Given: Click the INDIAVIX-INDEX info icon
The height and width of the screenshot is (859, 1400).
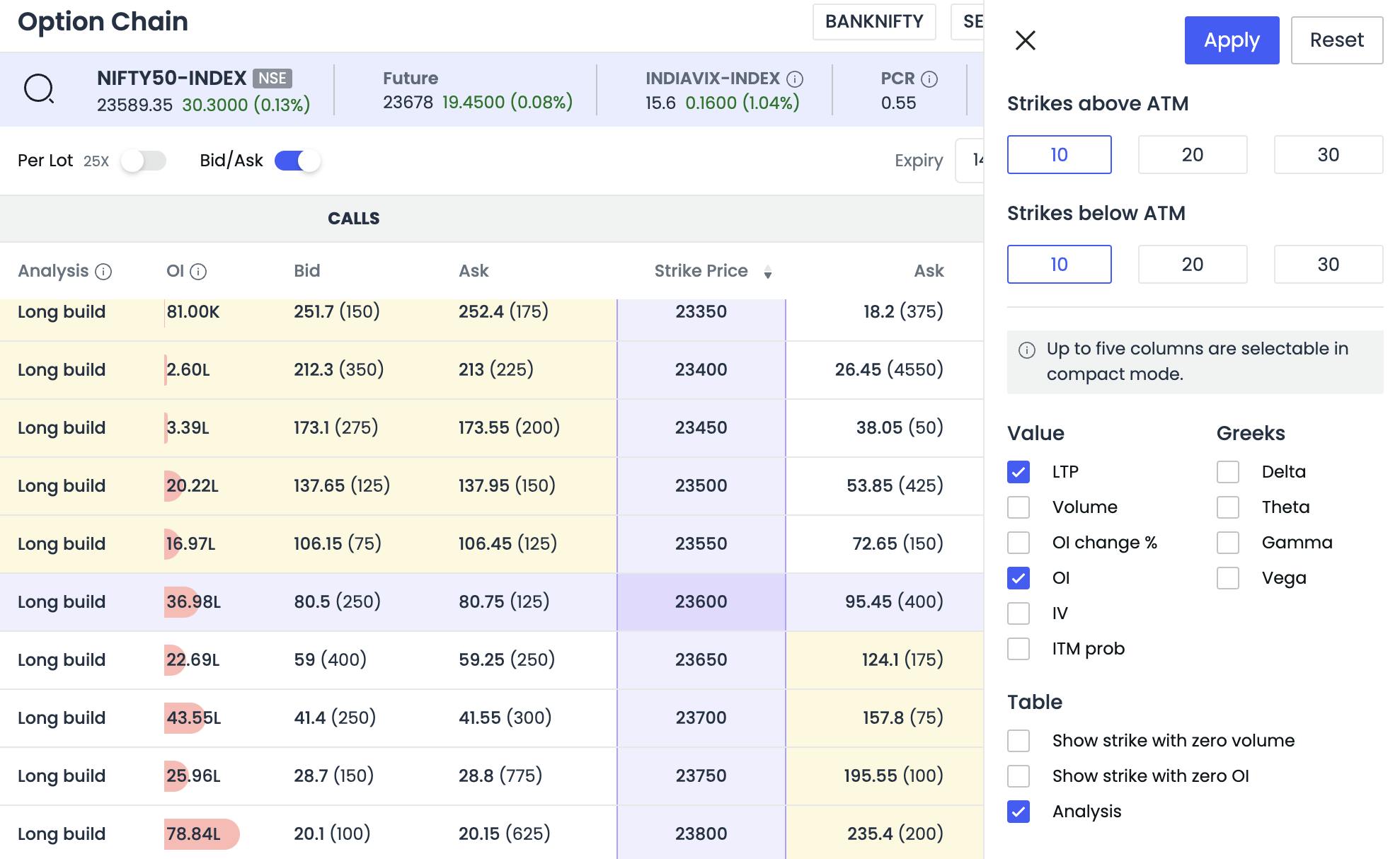Looking at the screenshot, I should coord(795,79).
